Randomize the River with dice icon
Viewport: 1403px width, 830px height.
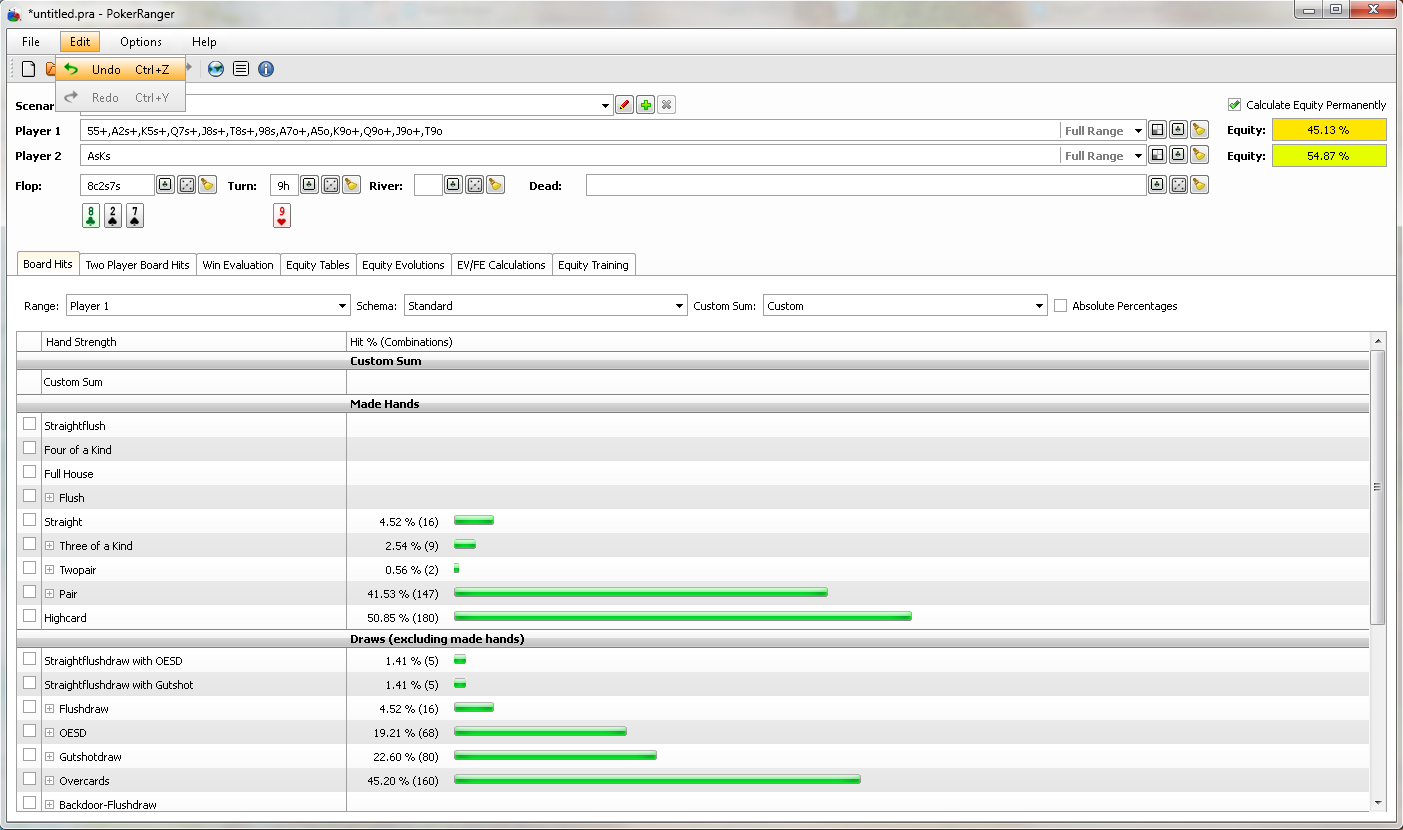(475, 185)
